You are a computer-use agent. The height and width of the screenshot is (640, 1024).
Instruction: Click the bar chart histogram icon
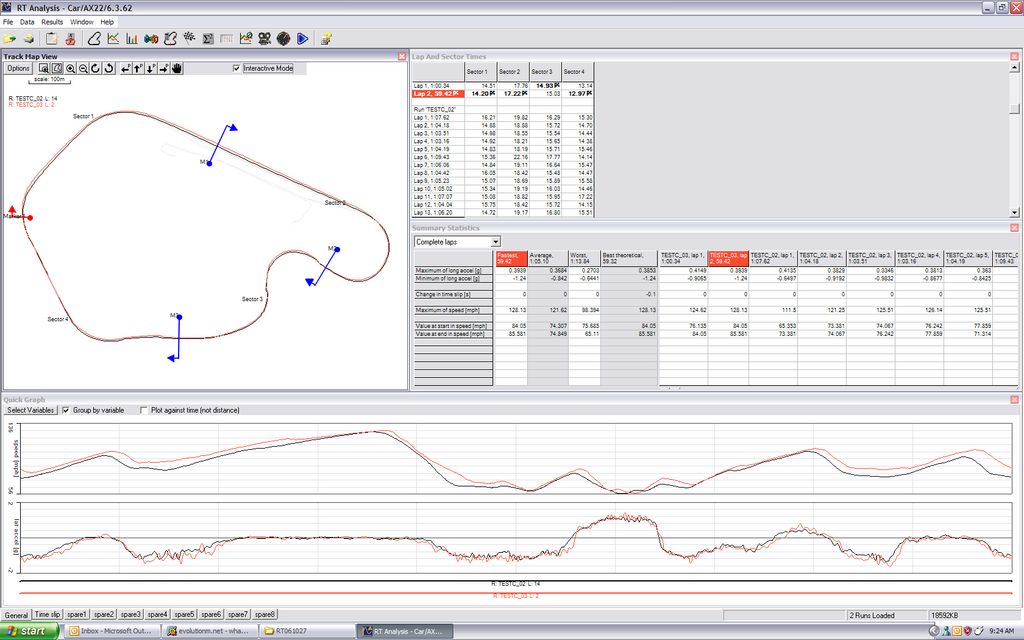132,39
